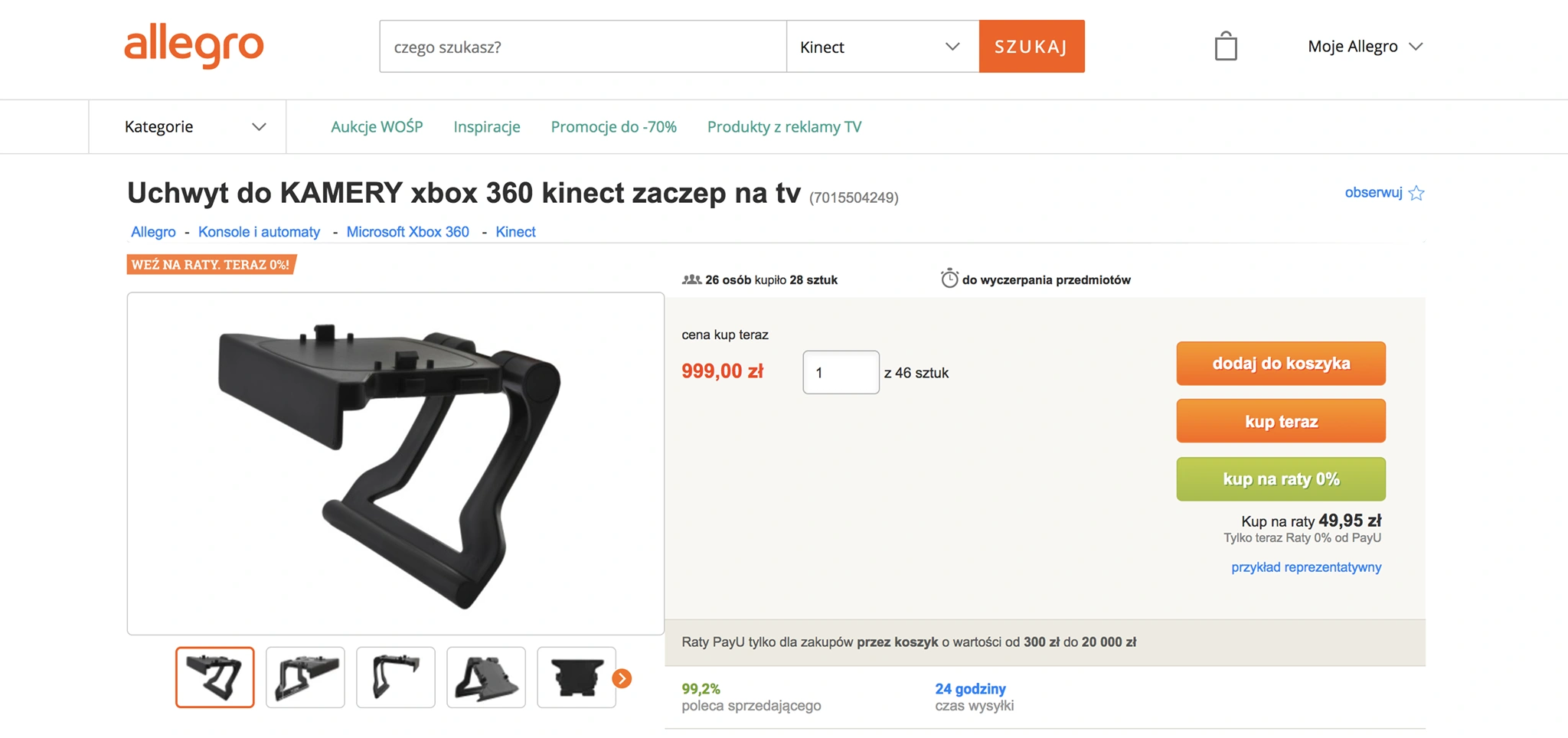Follow the Microsoft Xbox 360 breadcrumb link
Image resolution: width=1568 pixels, height=738 pixels.
407,232
